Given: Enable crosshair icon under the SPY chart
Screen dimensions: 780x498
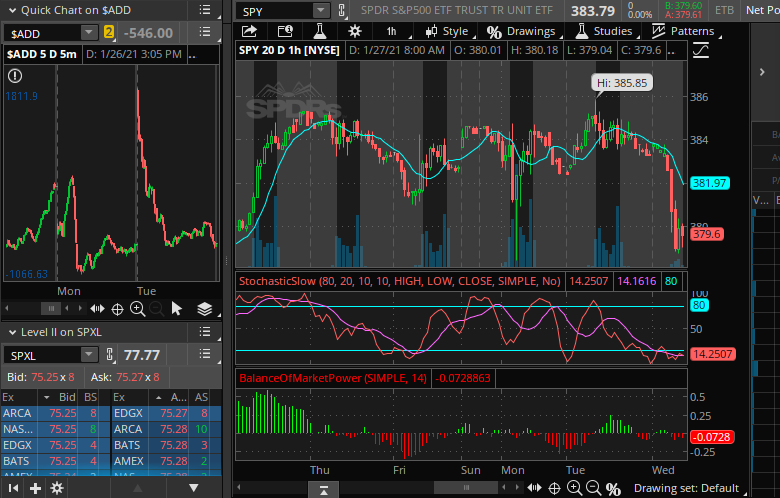Looking at the screenshot, I should click(x=554, y=488).
